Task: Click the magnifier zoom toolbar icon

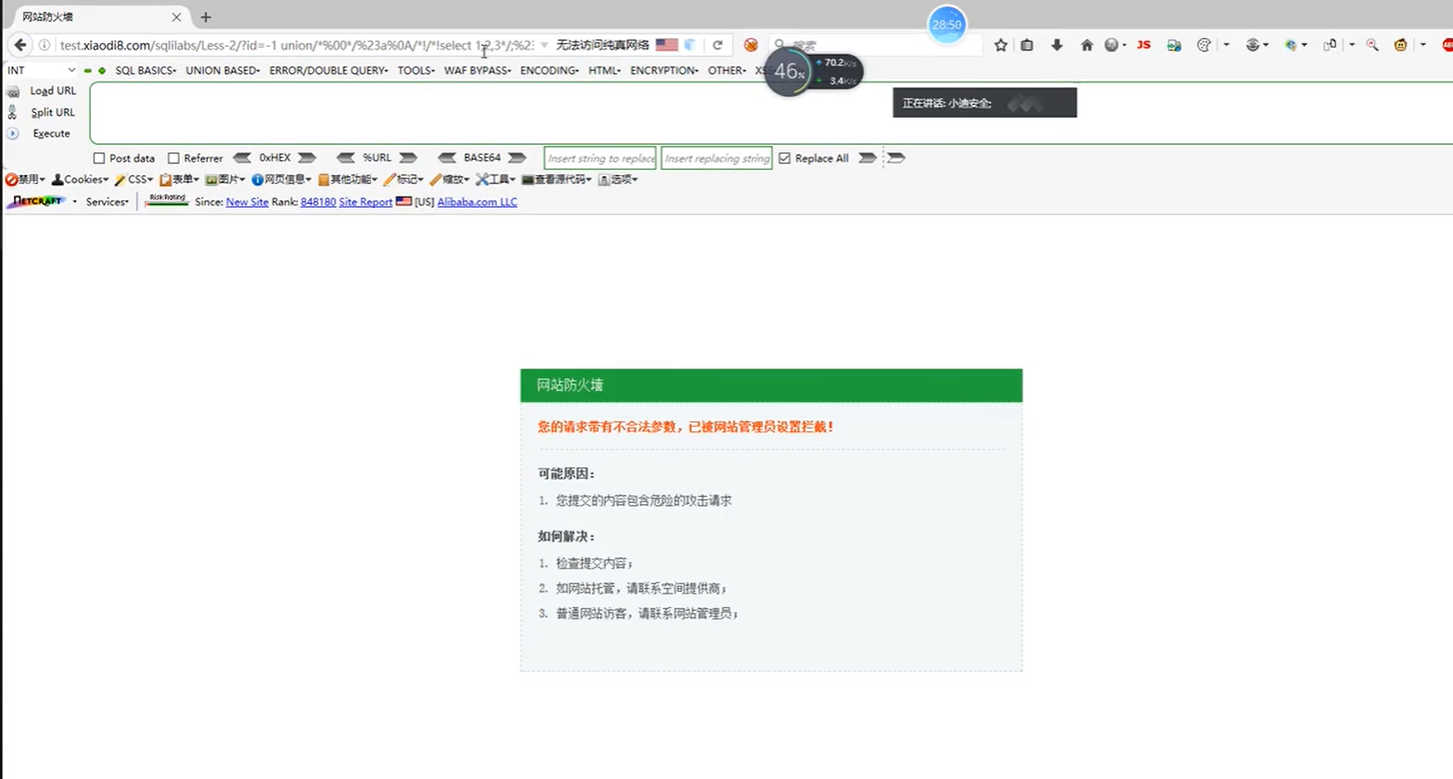Action: 1372,45
